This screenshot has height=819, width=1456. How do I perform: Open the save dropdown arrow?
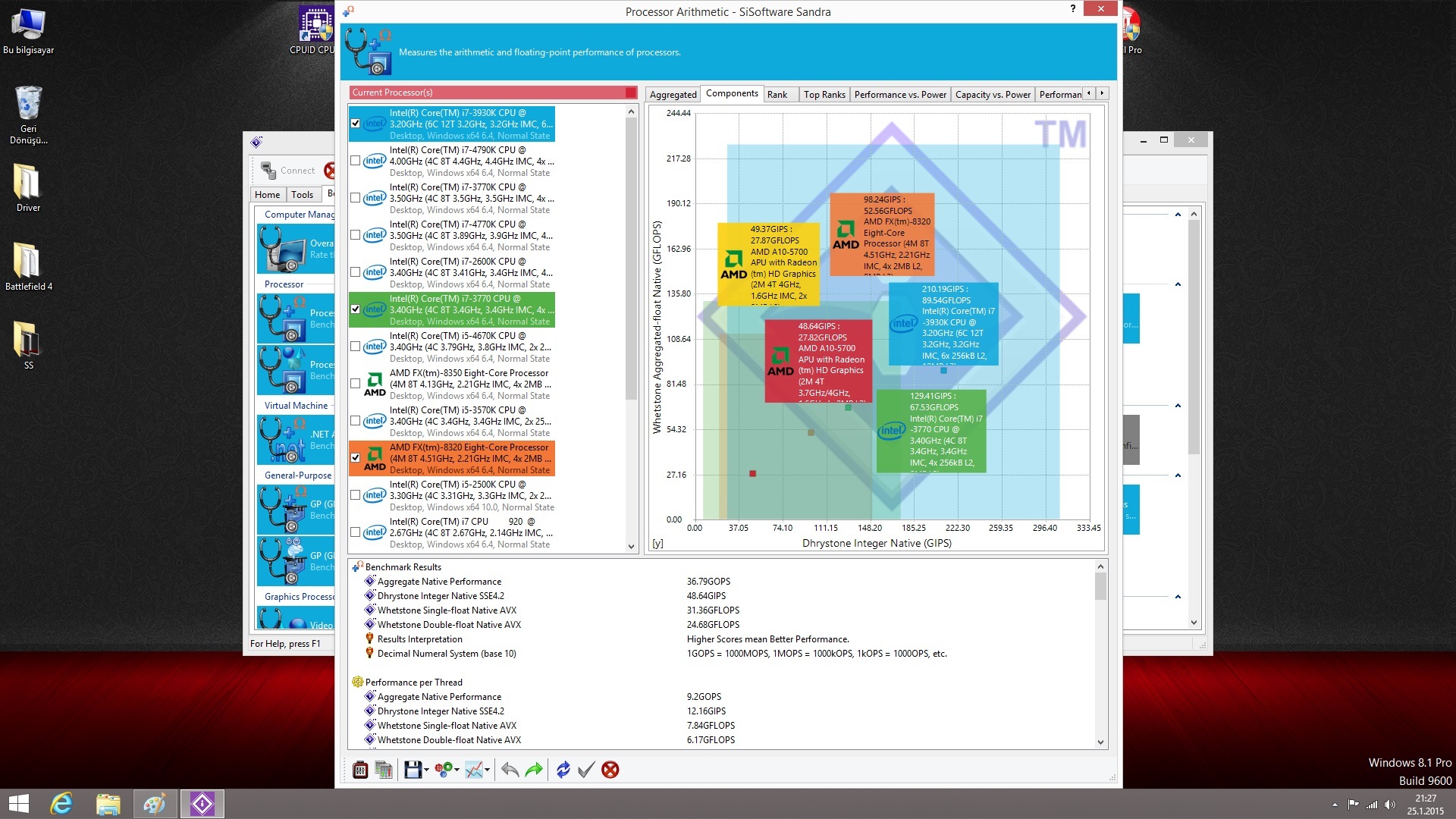[x=426, y=770]
